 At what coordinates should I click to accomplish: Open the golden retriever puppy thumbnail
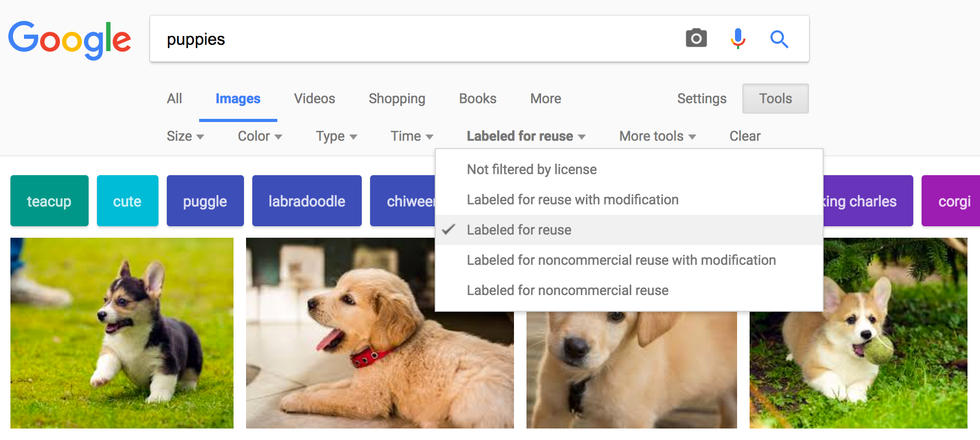[379, 333]
